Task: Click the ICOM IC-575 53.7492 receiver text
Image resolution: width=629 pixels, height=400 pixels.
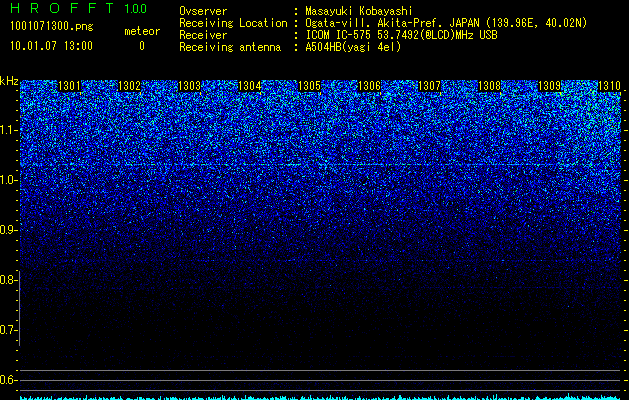Action: [x=401, y=35]
